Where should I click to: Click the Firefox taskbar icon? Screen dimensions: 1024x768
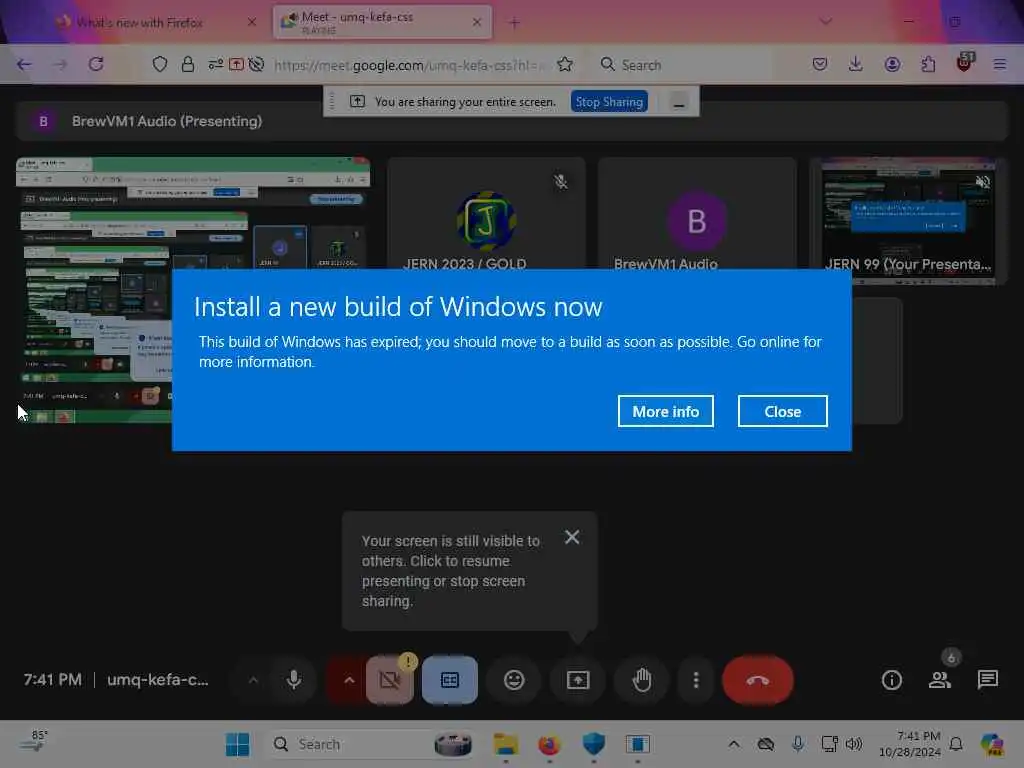[x=549, y=744]
